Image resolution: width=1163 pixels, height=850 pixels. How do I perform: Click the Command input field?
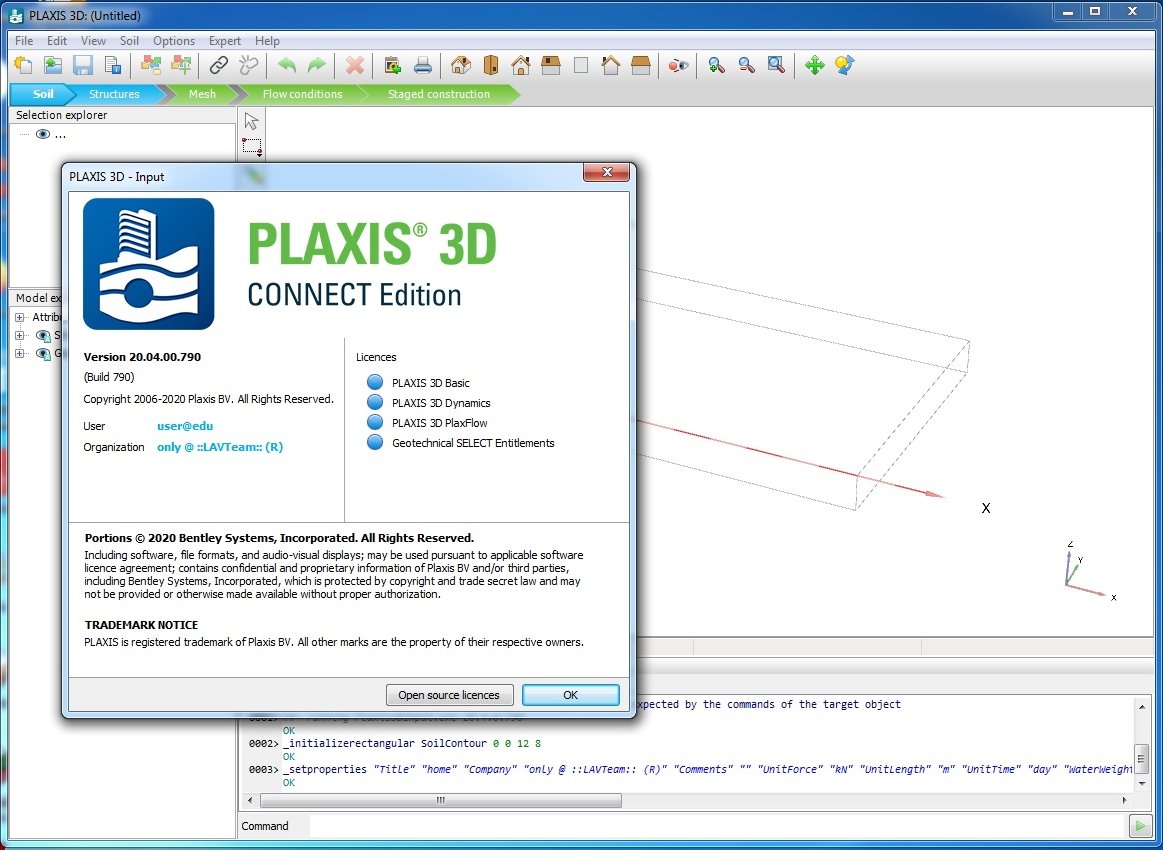[717, 826]
